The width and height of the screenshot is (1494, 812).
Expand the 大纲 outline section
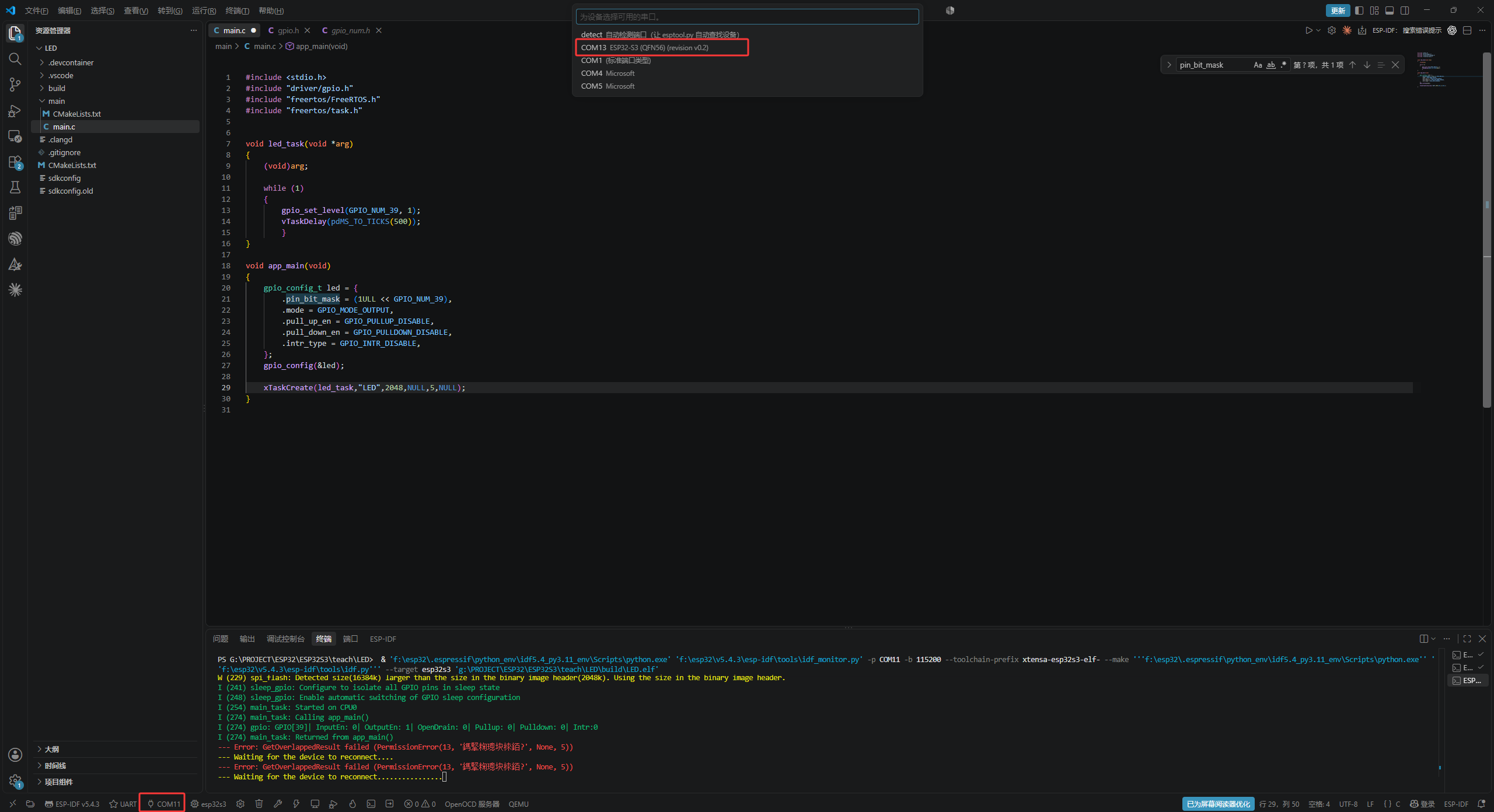tap(52, 749)
